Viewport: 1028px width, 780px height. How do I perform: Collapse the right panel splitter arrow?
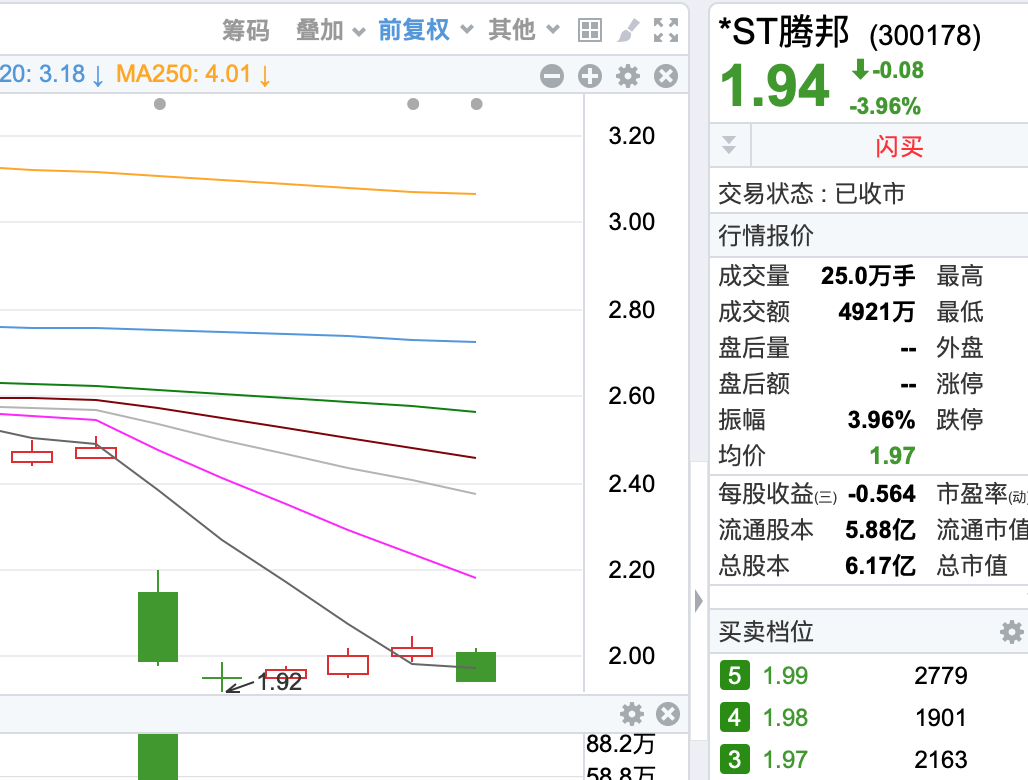(698, 600)
